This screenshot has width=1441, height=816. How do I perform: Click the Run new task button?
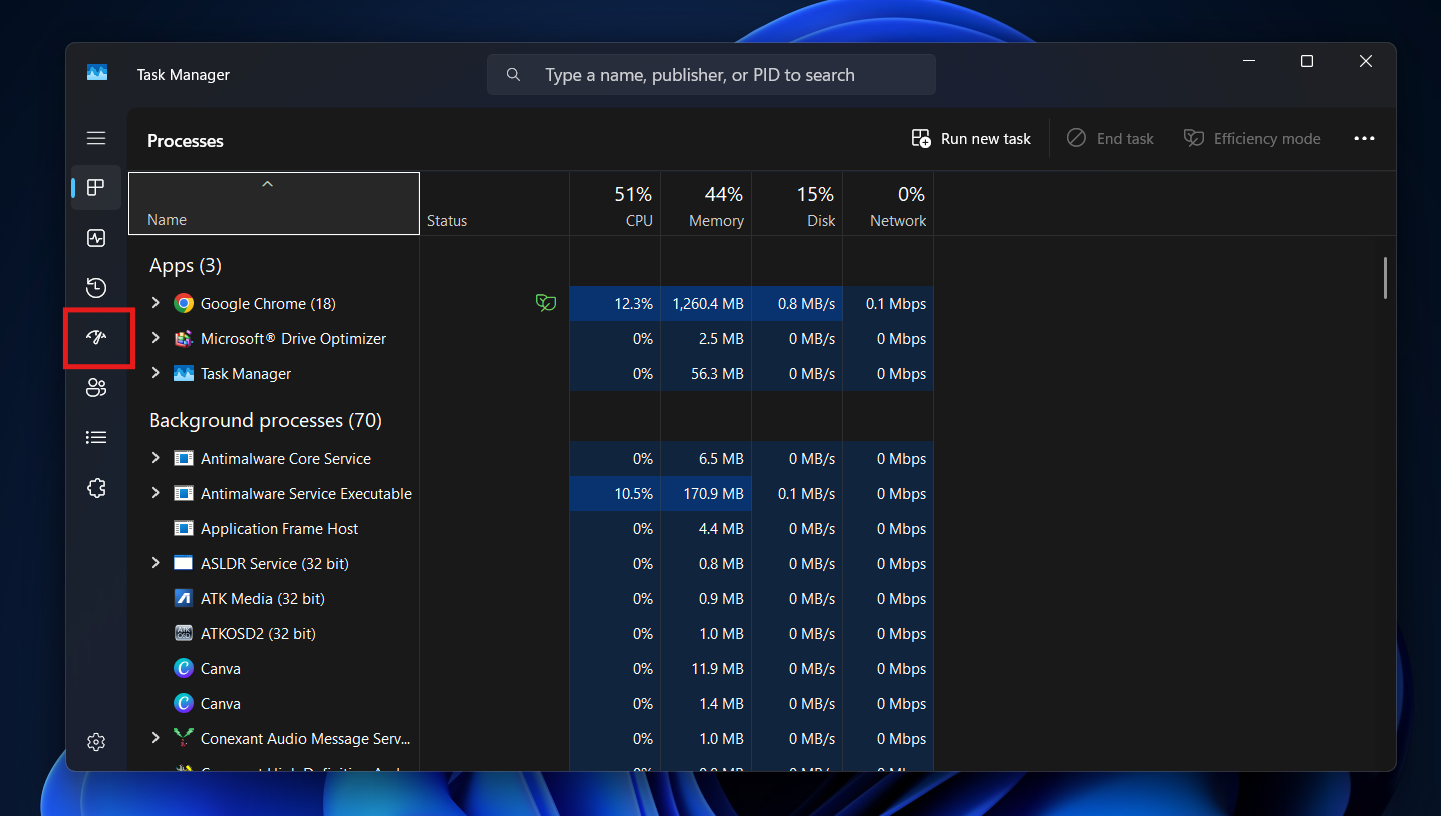coord(970,138)
